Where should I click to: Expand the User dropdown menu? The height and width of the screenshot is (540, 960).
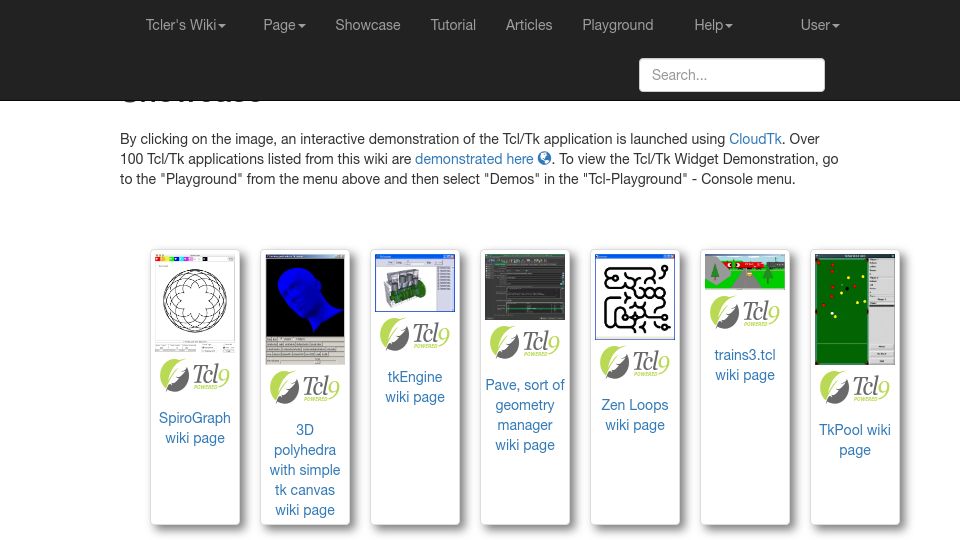[820, 25]
